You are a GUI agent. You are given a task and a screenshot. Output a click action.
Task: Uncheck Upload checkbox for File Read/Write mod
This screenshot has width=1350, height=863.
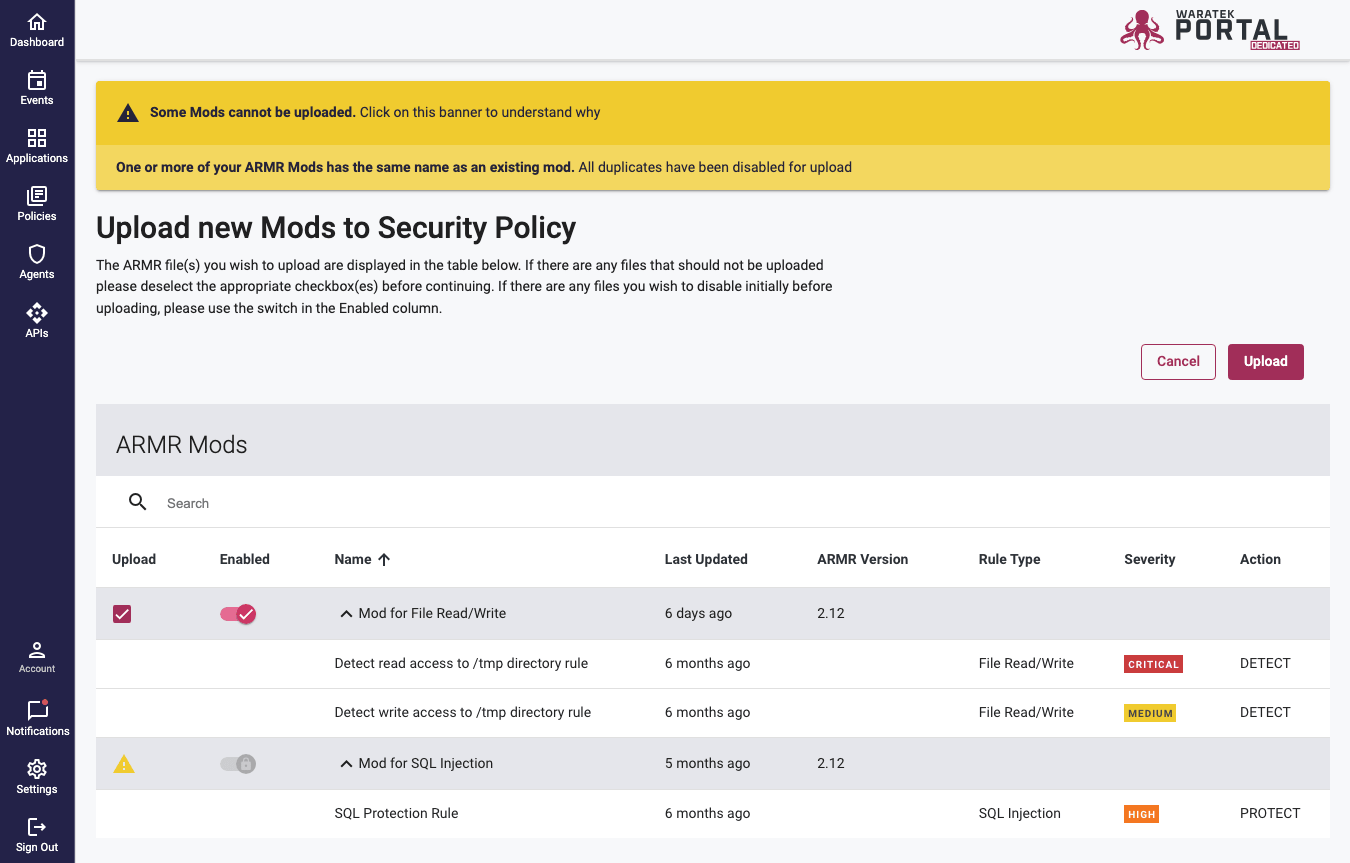(122, 614)
